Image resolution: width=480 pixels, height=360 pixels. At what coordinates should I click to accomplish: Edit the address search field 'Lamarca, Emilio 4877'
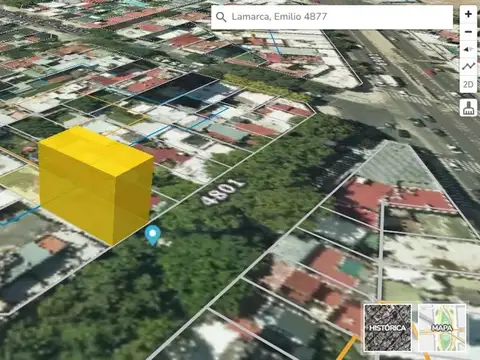(x=332, y=17)
